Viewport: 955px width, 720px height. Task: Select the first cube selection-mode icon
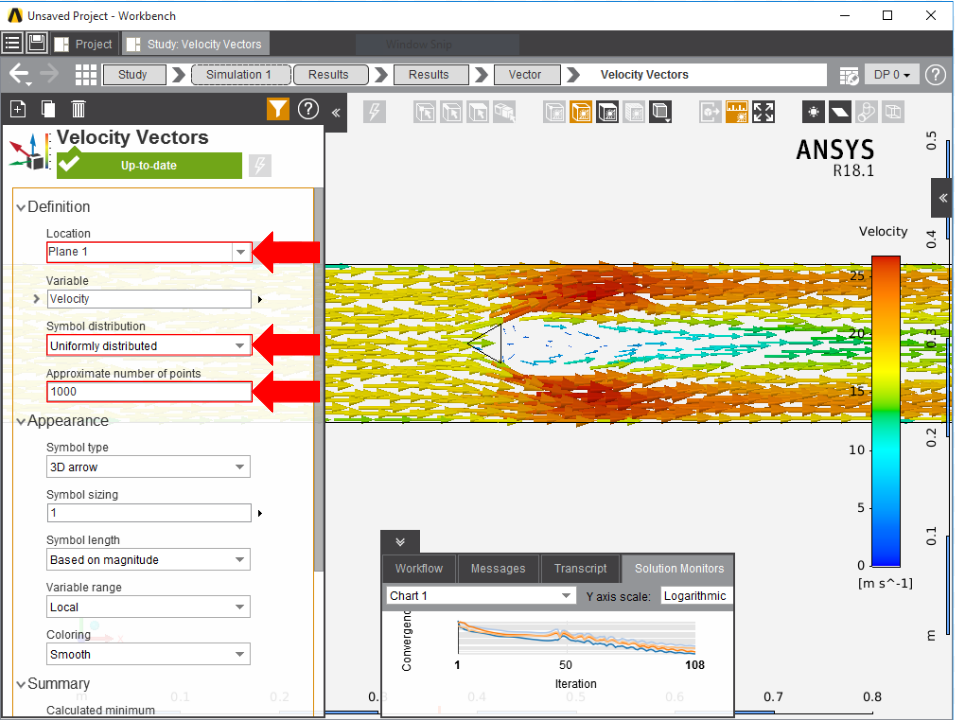pos(425,112)
